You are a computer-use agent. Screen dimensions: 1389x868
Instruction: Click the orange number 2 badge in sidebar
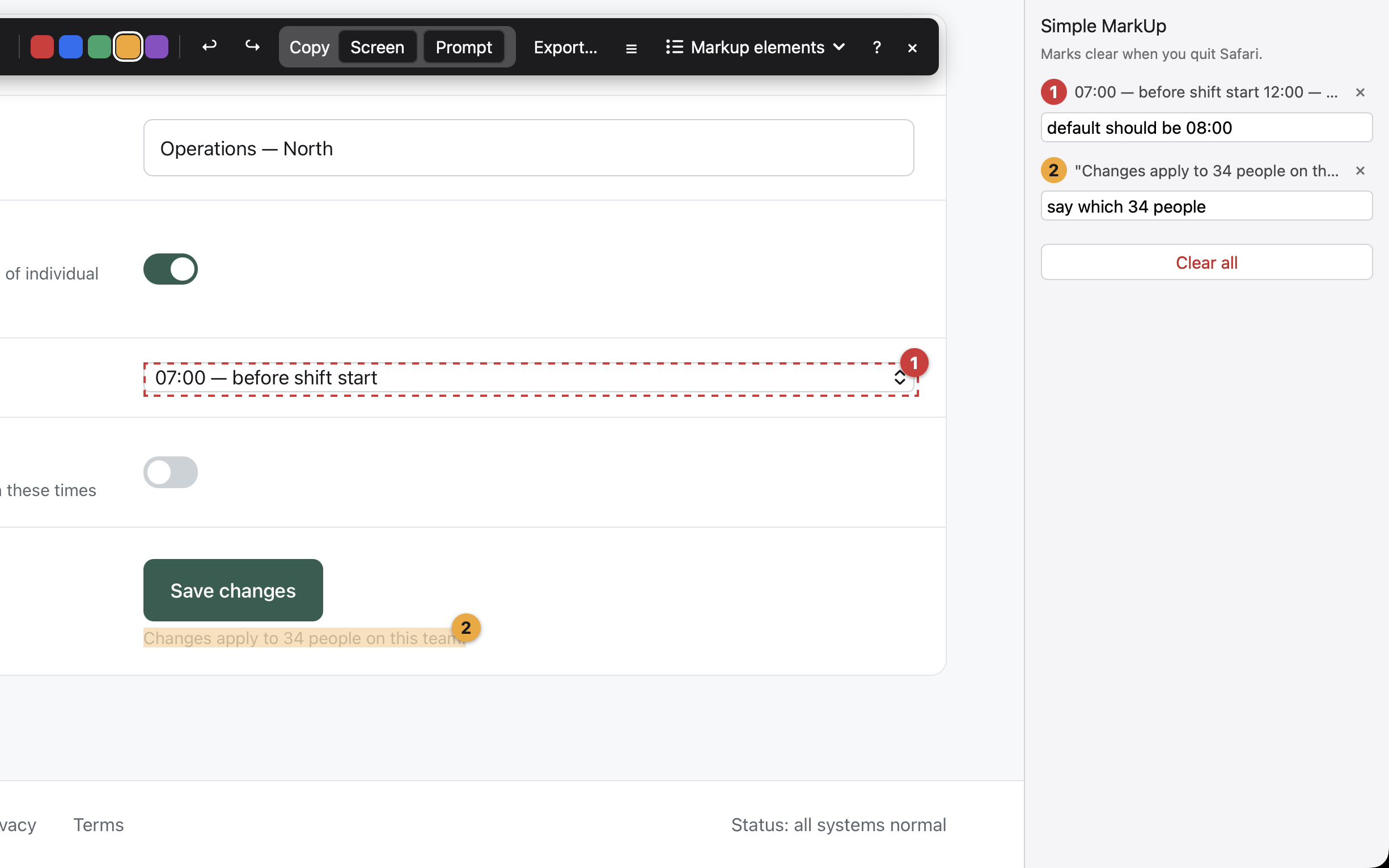(x=1053, y=171)
